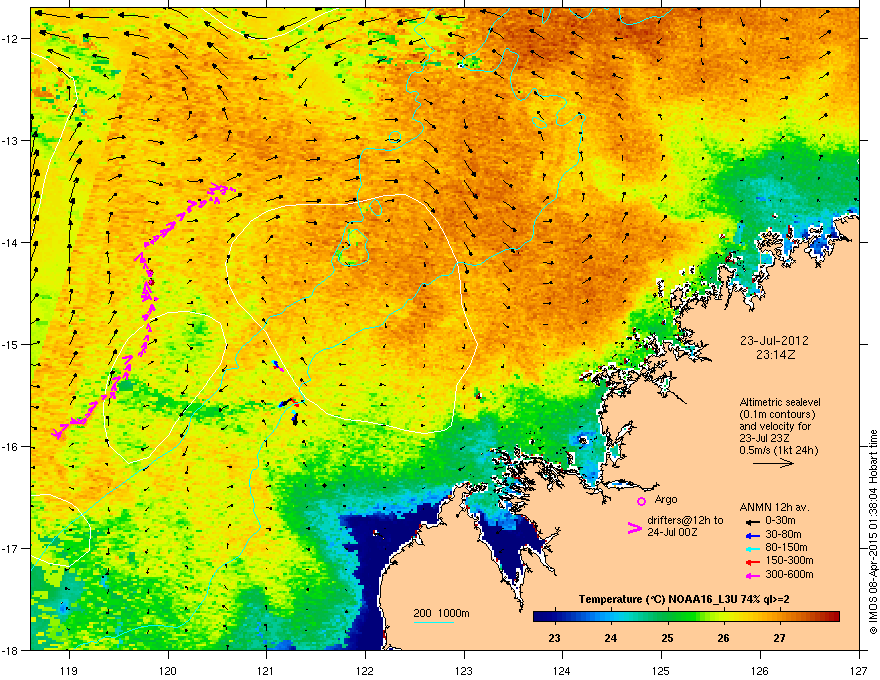
Task: Click the color bar value 24
Action: [611, 638]
